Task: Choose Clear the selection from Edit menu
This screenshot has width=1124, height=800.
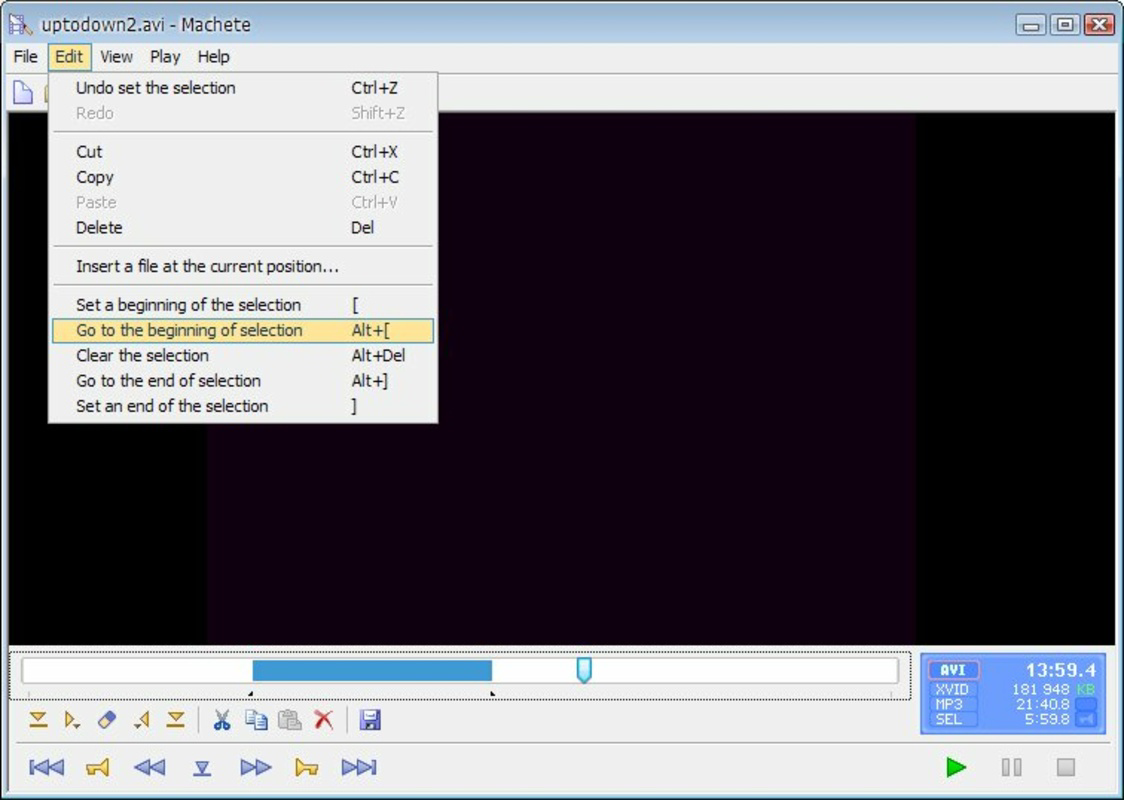Action: (142, 355)
